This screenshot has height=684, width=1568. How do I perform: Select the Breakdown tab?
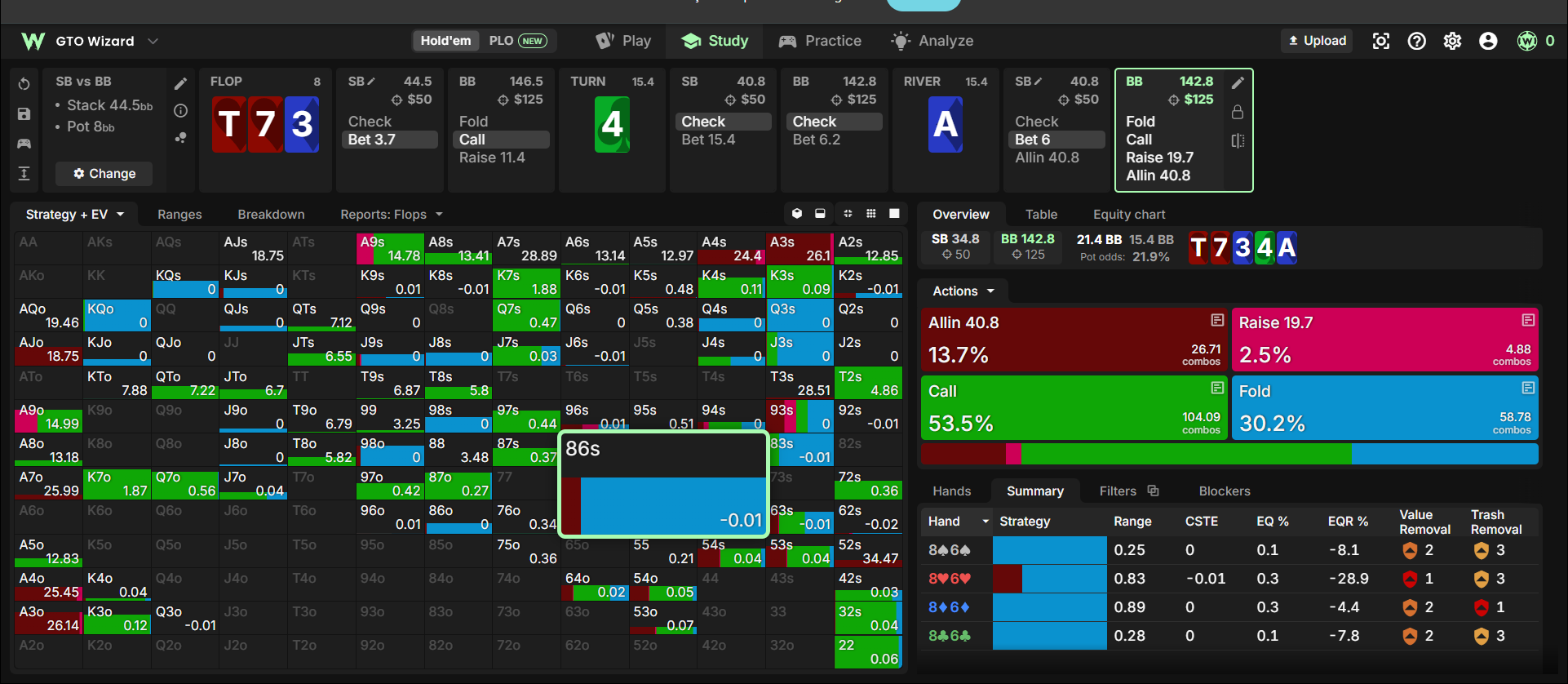point(271,214)
